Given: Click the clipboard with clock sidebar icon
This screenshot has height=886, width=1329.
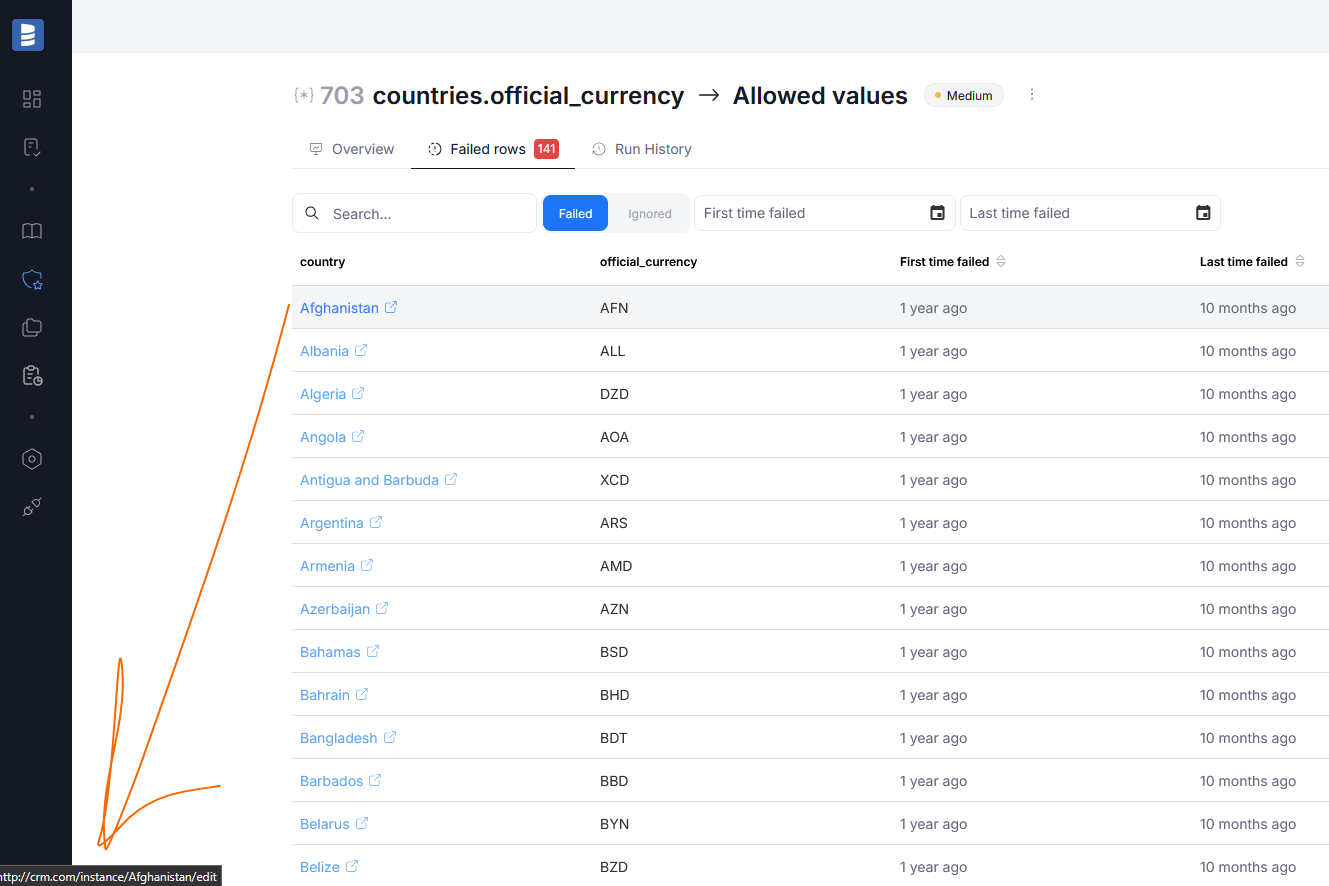Looking at the screenshot, I should tap(32, 376).
